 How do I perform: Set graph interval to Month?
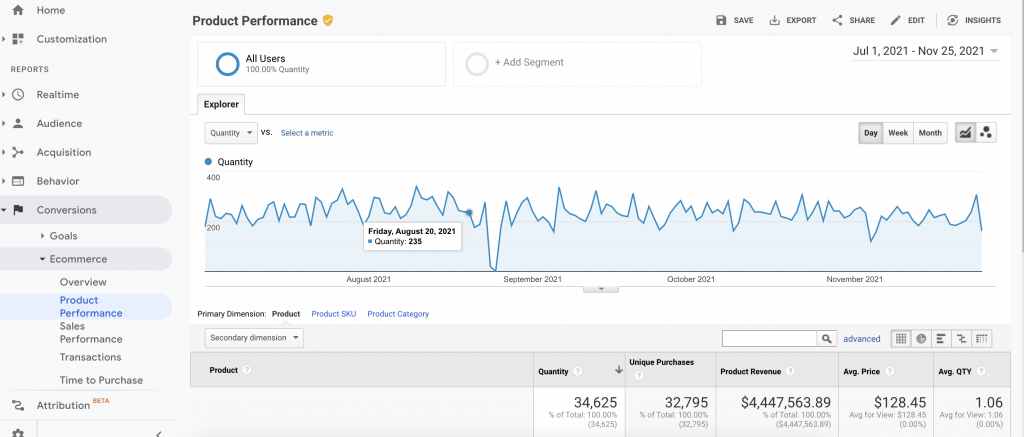click(930, 133)
